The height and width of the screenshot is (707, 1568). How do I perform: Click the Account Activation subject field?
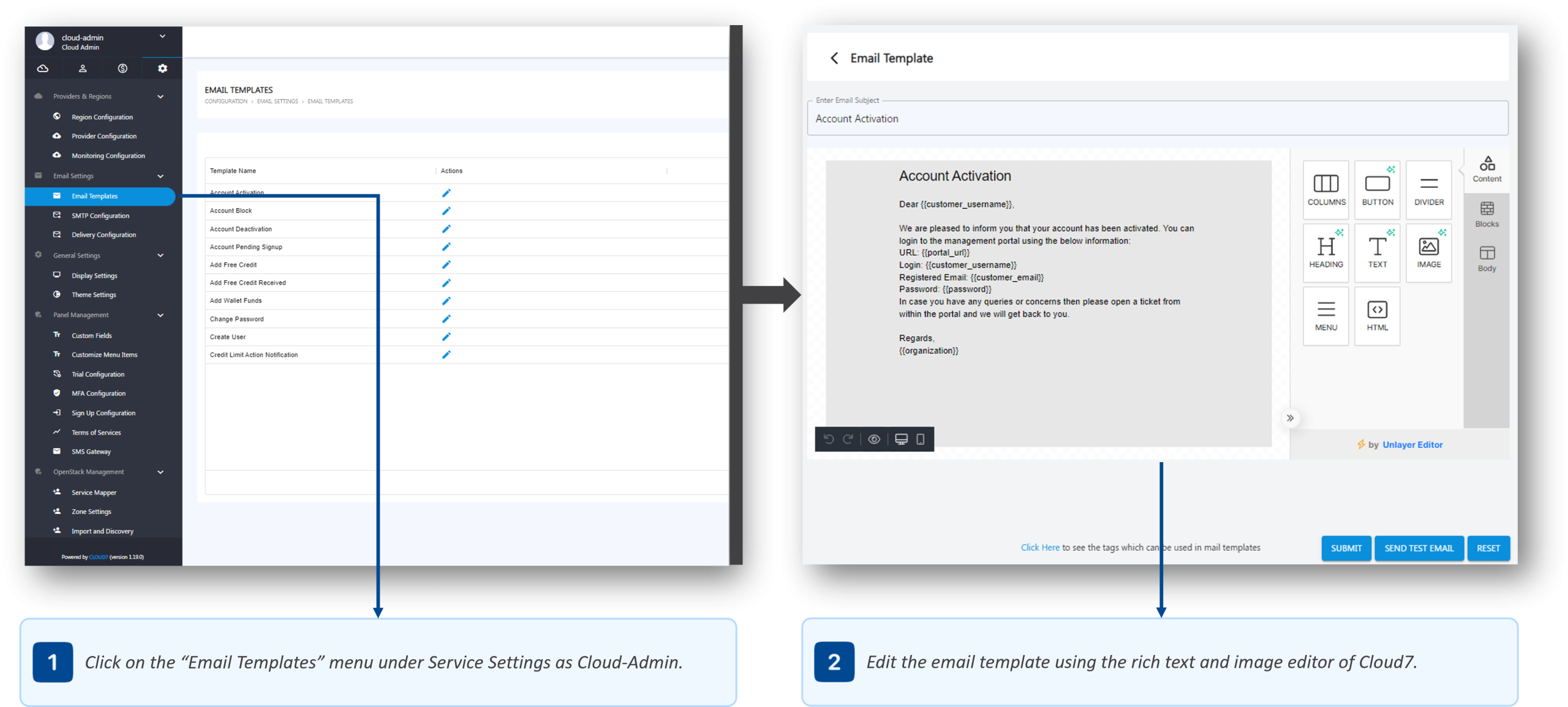(x=1158, y=118)
